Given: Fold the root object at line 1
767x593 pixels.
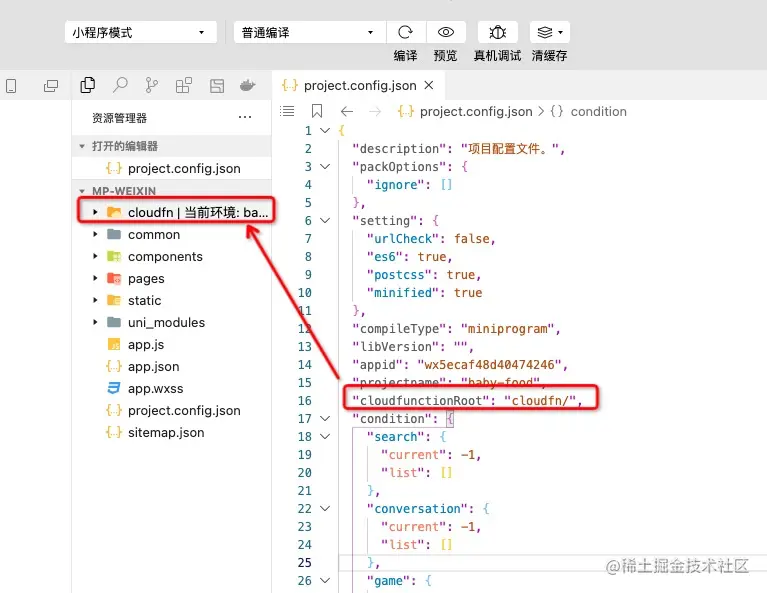Looking at the screenshot, I should tap(325, 131).
